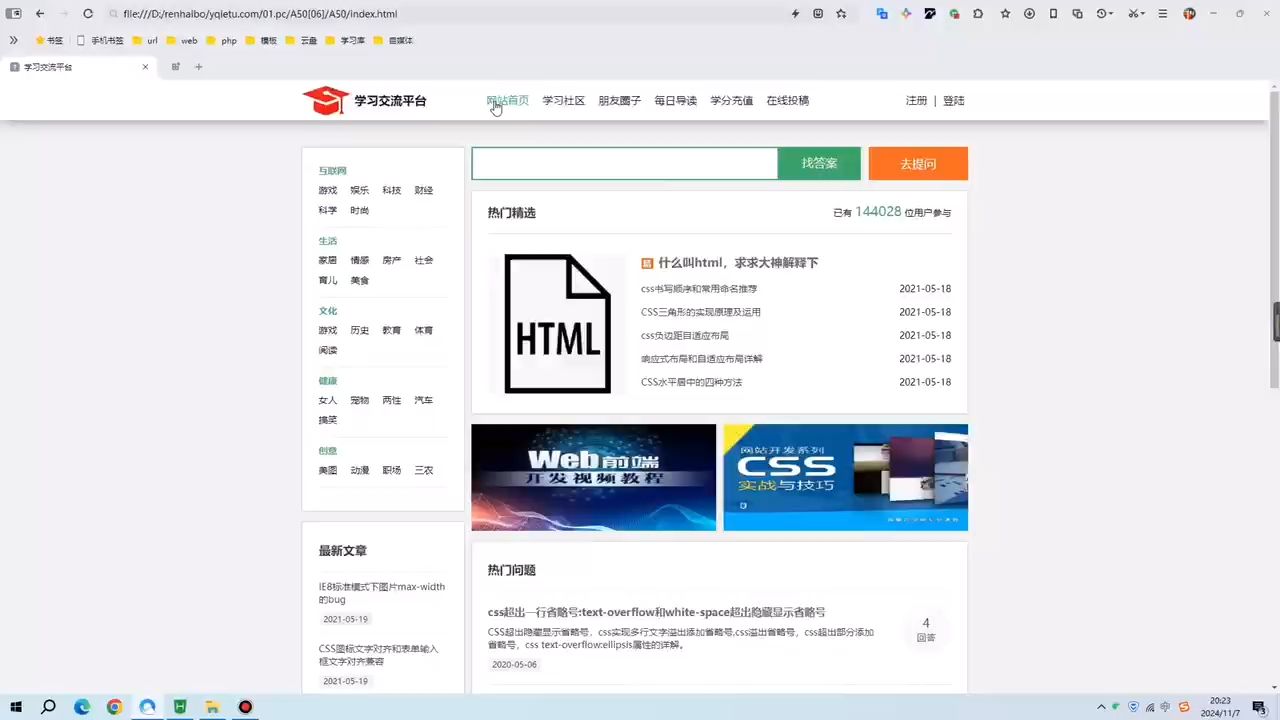The image size is (1280, 720).
Task: Click the user profile avatar
Action: point(1189,14)
